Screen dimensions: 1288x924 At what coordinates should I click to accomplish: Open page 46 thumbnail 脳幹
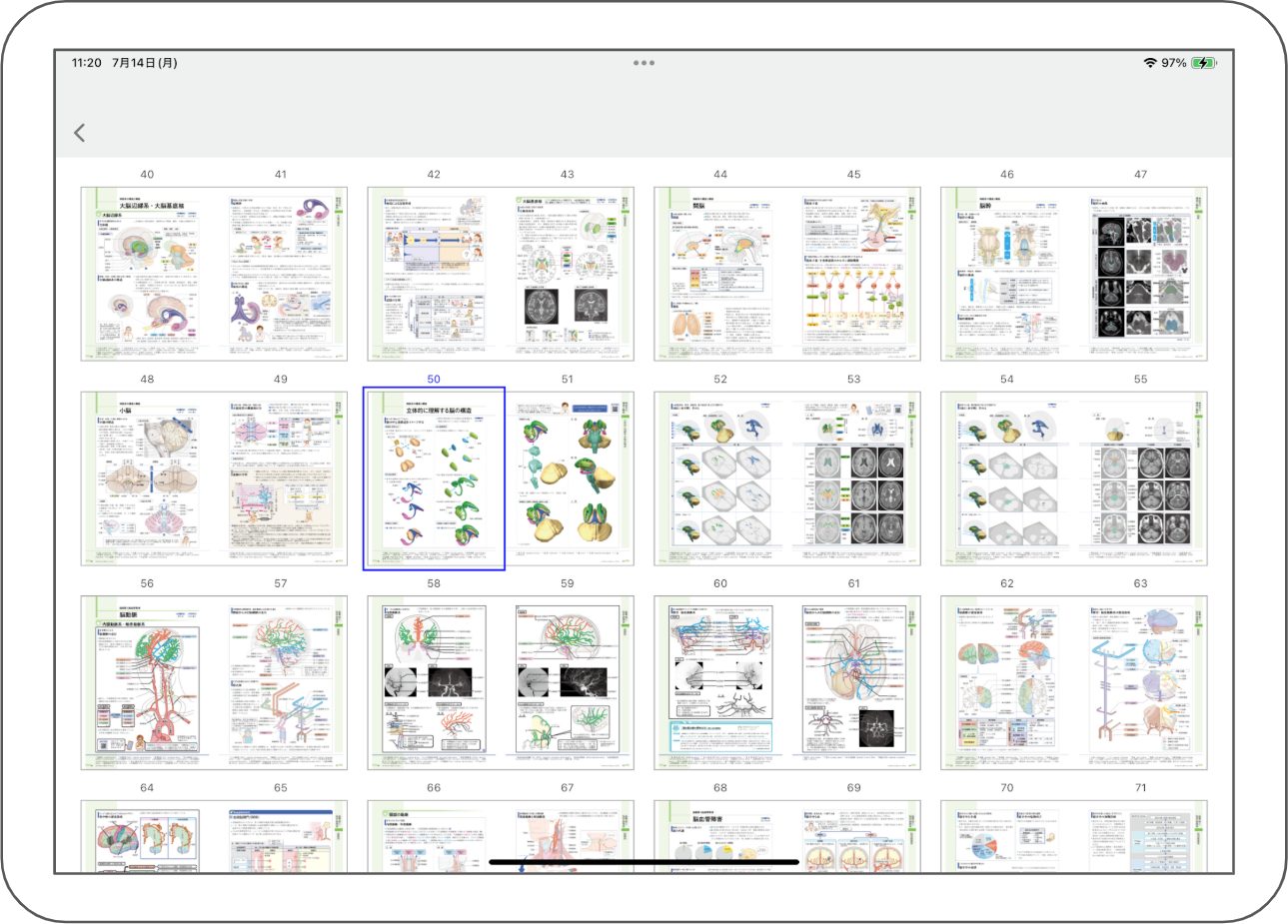pos(1007,274)
